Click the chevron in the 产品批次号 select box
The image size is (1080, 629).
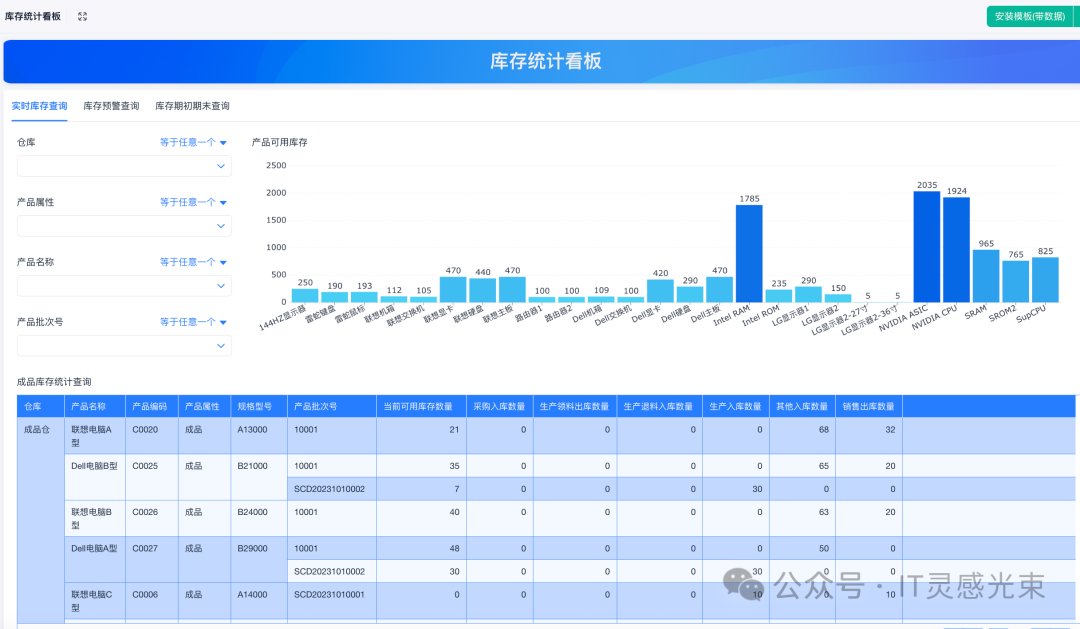(221, 346)
